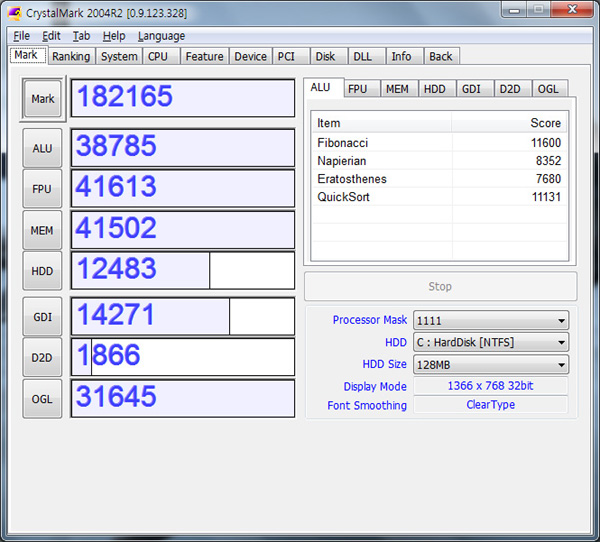Screen dimensions: 600x542
Task: Open the Tab menu
Action: click(82, 36)
